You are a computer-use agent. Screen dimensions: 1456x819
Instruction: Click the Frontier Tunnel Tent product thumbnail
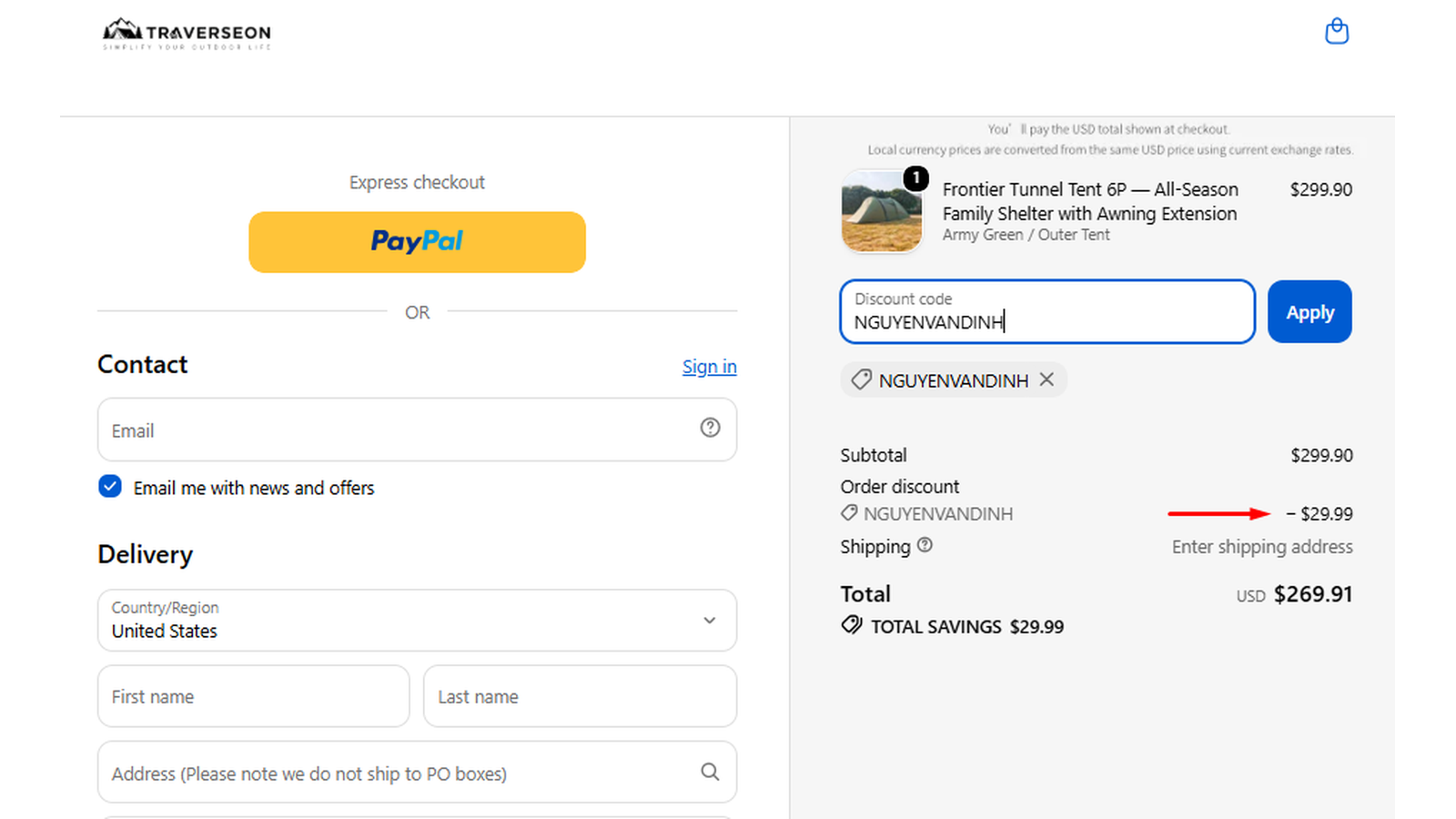tap(881, 211)
